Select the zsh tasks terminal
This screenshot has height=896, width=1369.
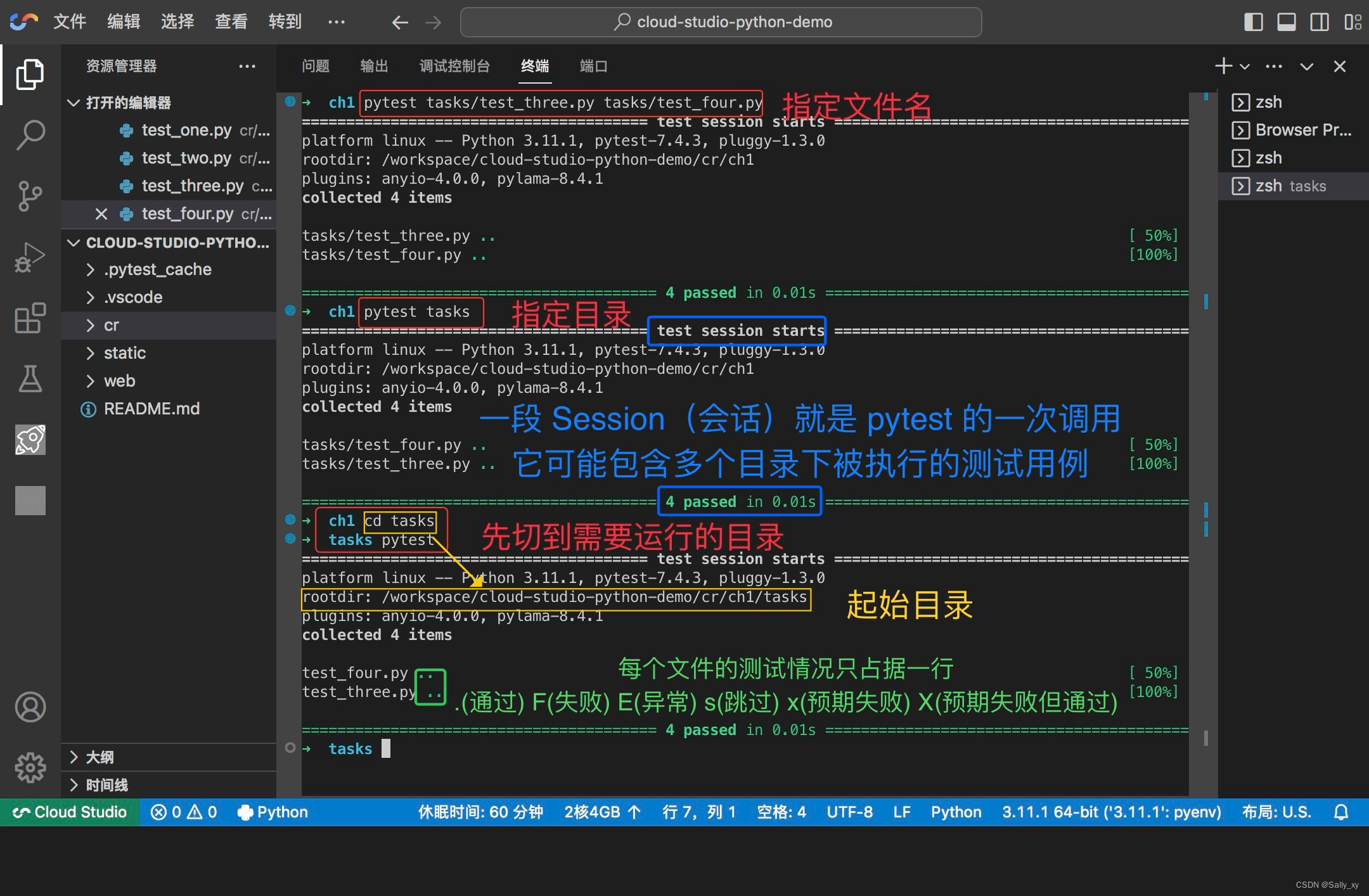(1294, 186)
